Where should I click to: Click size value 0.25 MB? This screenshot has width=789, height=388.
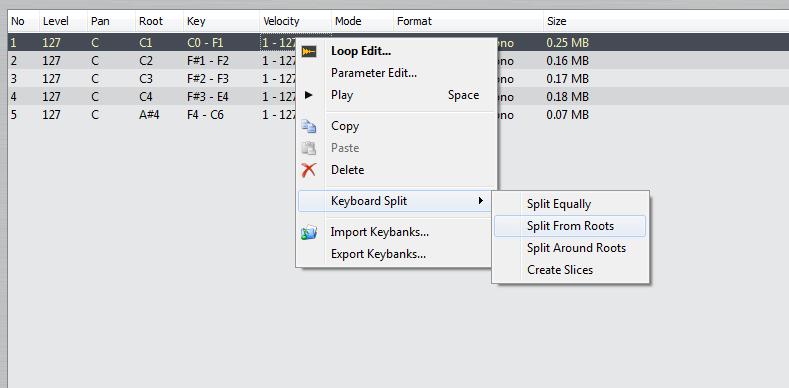coord(568,43)
